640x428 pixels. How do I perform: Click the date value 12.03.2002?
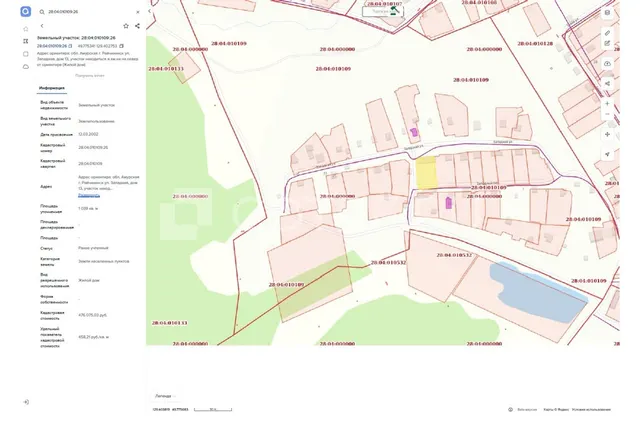tap(88, 134)
